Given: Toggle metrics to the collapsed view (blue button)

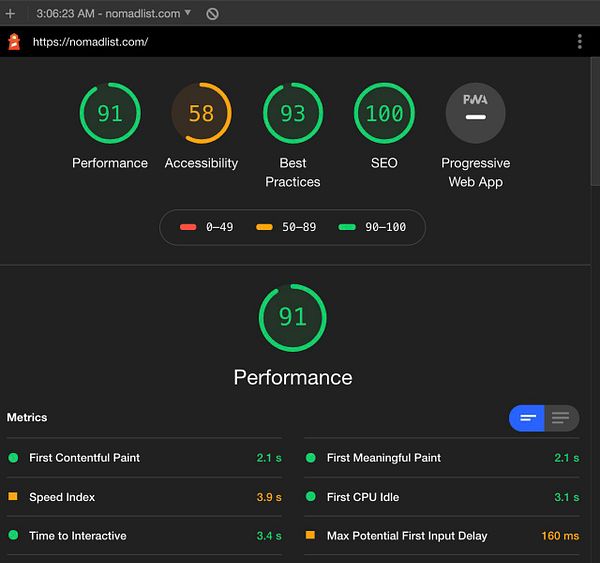Looking at the screenshot, I should [x=527, y=418].
